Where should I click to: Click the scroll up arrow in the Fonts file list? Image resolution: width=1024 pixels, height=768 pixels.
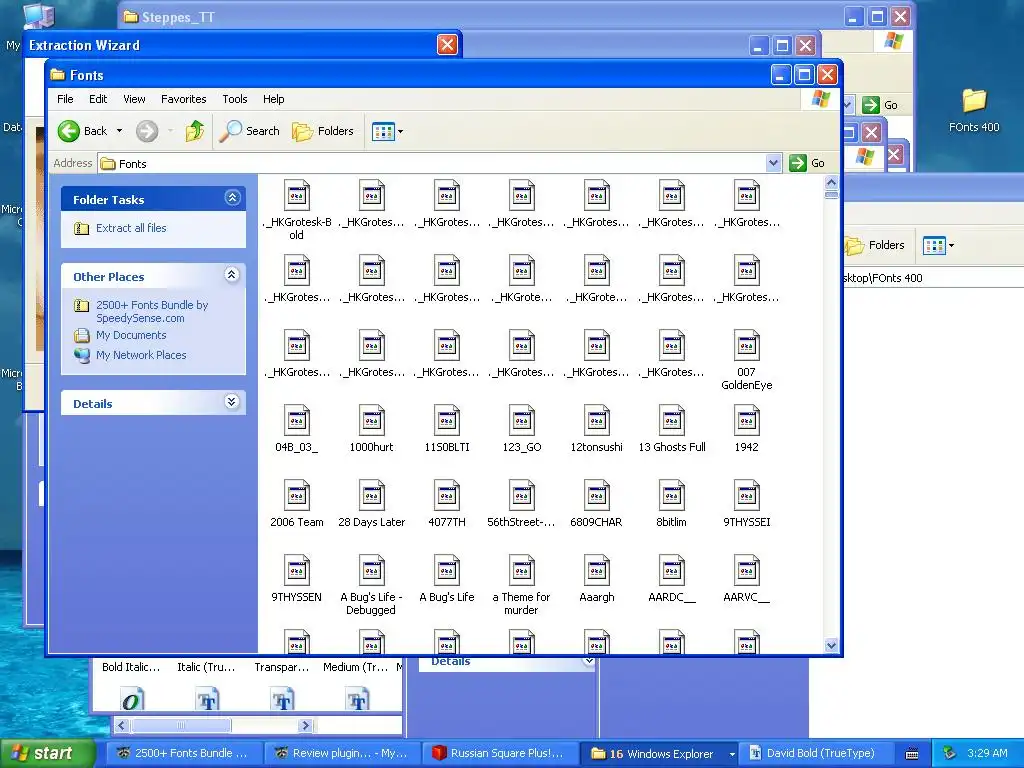[831, 182]
